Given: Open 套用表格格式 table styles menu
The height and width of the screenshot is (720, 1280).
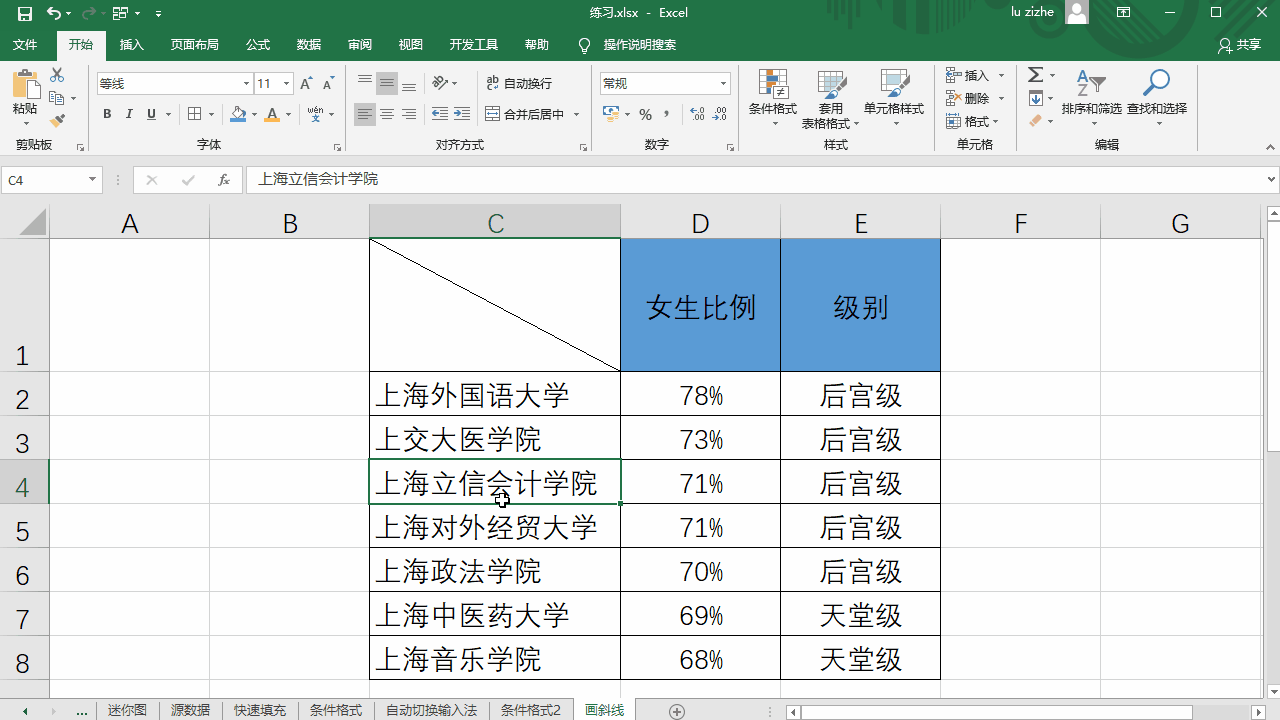Looking at the screenshot, I should coord(831,98).
